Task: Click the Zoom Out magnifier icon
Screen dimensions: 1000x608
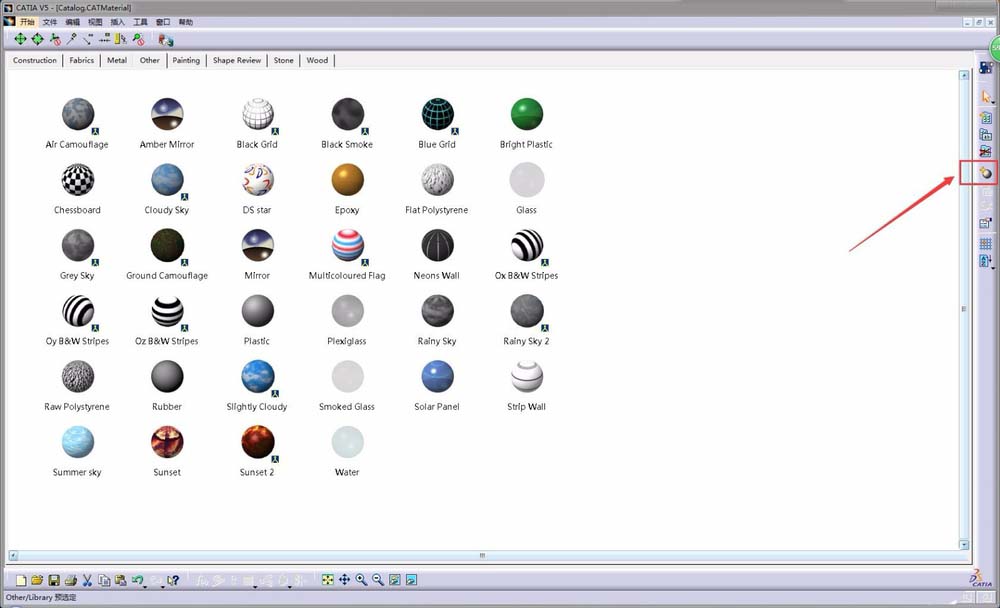Action: tap(378, 580)
